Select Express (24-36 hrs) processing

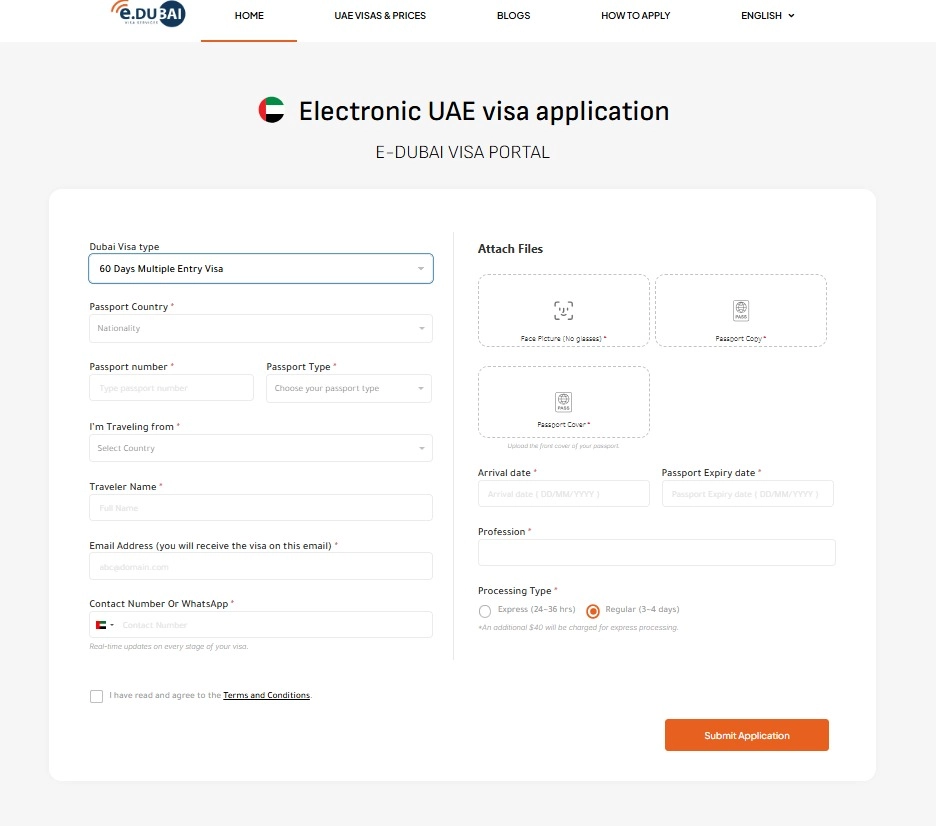tap(485, 611)
